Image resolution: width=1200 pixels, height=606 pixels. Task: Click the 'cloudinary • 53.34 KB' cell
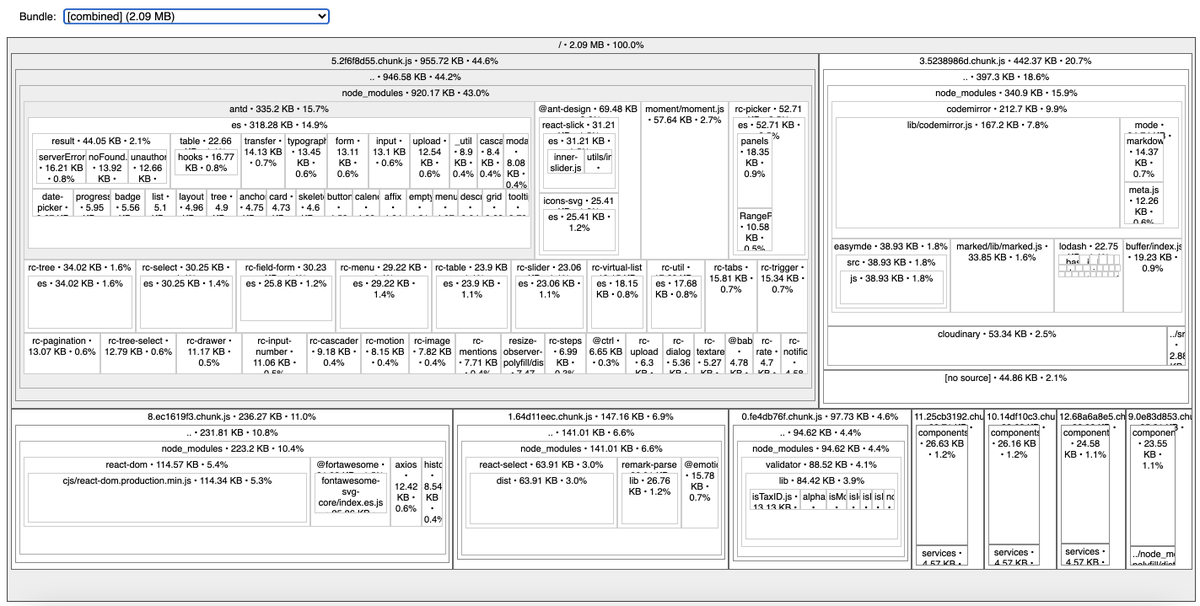coord(998,344)
